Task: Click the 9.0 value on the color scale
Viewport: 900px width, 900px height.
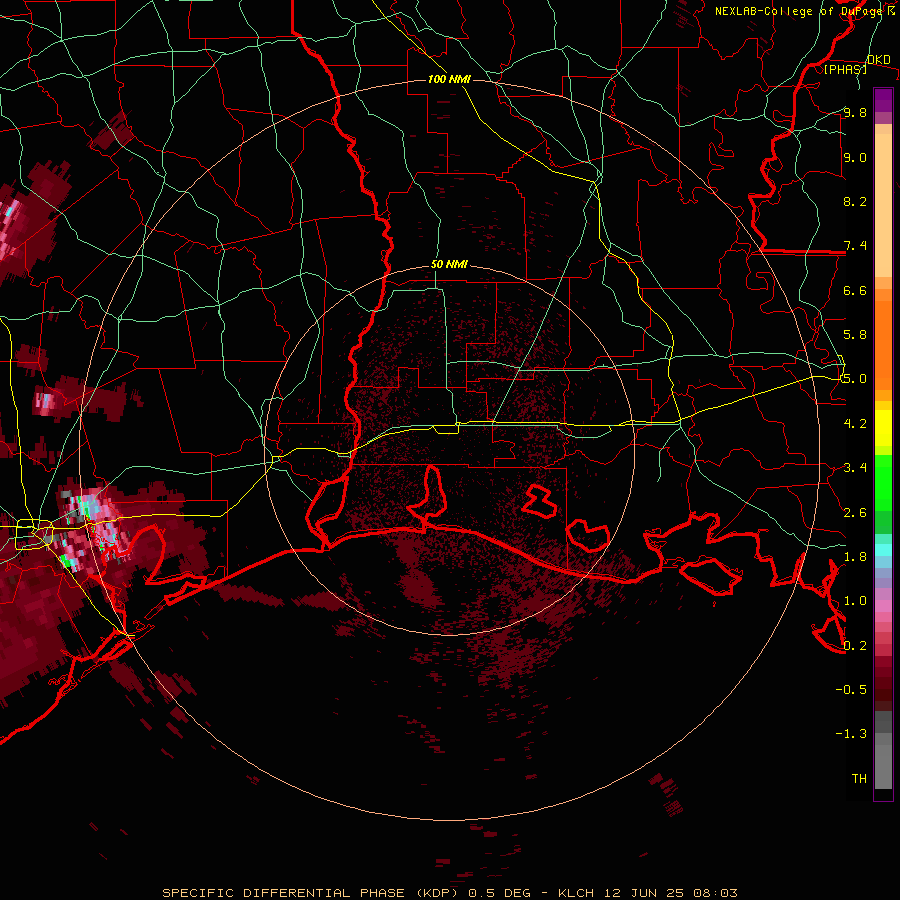Action: pyautogui.click(x=855, y=157)
